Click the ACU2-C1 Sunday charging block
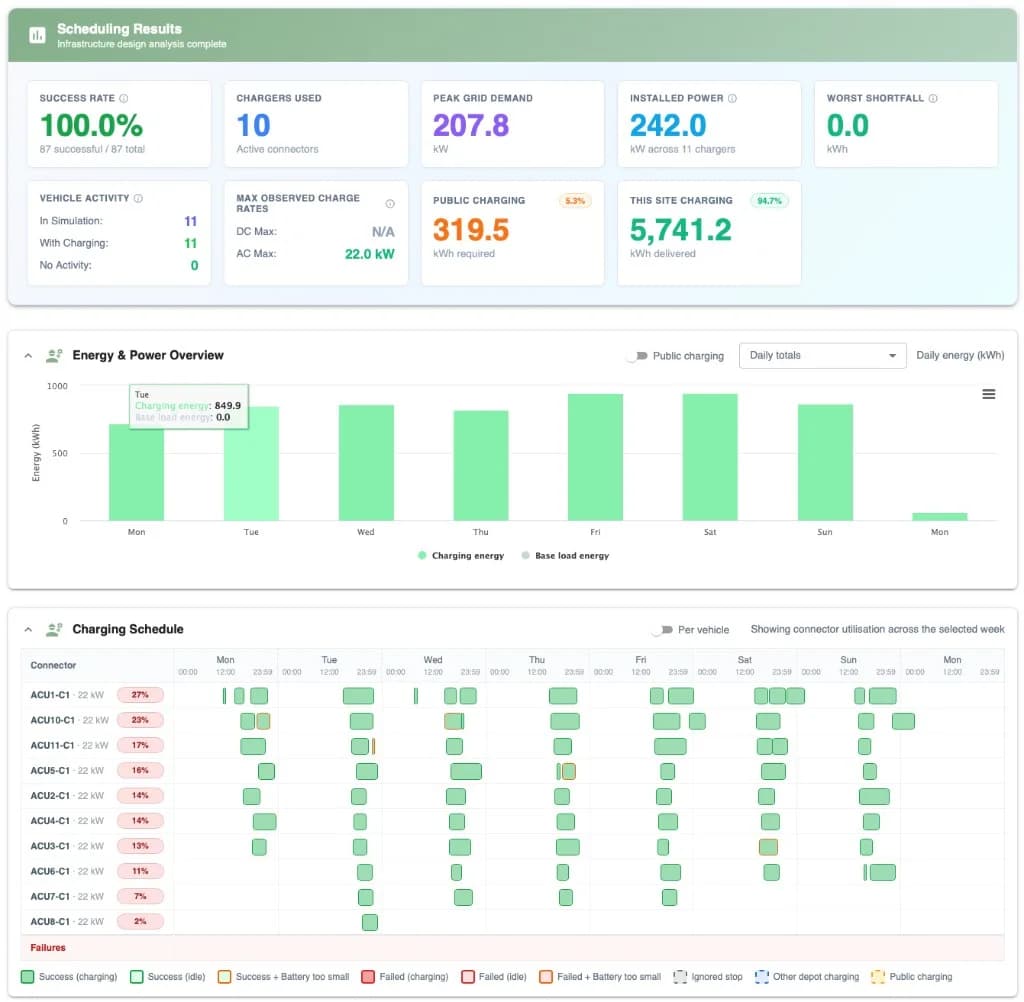This screenshot has height=1002, width=1024. click(874, 796)
